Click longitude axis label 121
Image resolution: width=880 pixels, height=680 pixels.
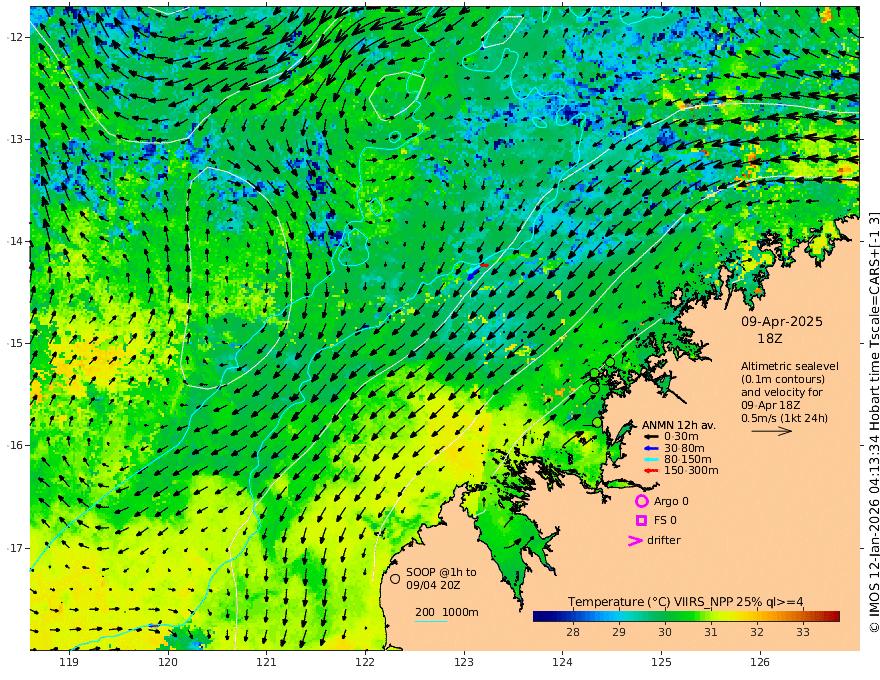tap(267, 662)
